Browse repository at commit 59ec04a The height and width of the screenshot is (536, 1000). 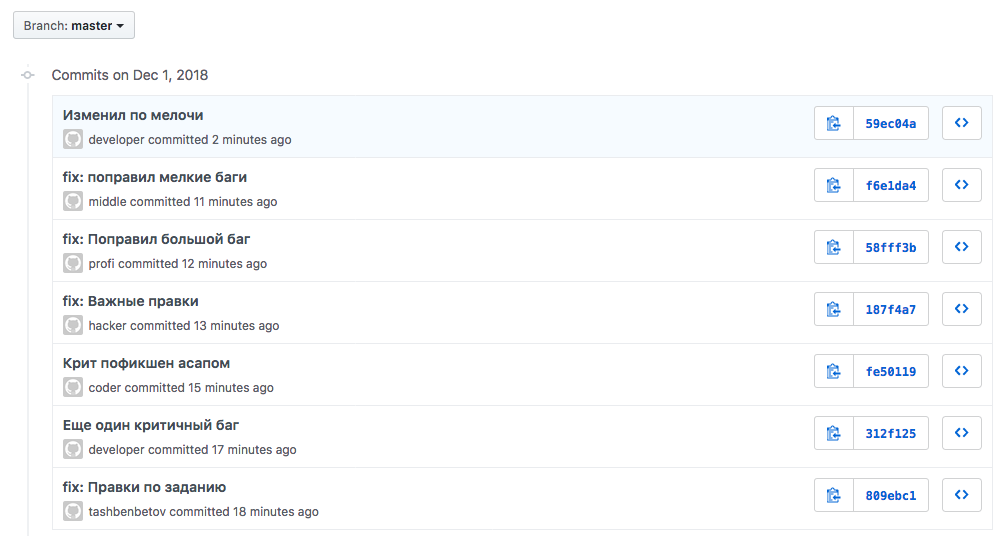tap(961, 124)
